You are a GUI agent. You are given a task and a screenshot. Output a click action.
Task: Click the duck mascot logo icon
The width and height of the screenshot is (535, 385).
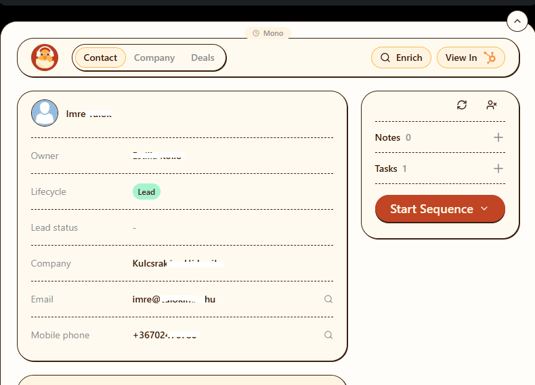(x=45, y=57)
